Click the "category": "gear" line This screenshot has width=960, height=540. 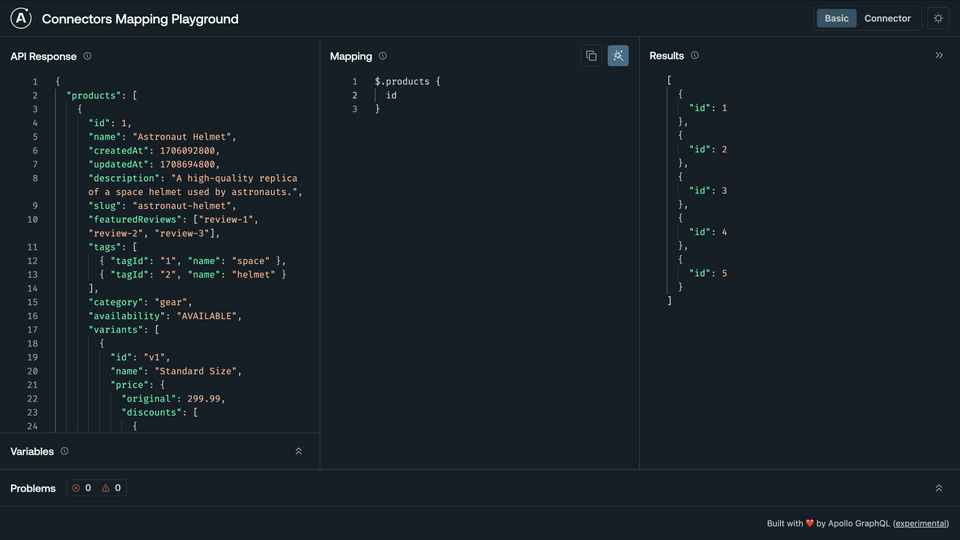pos(140,302)
